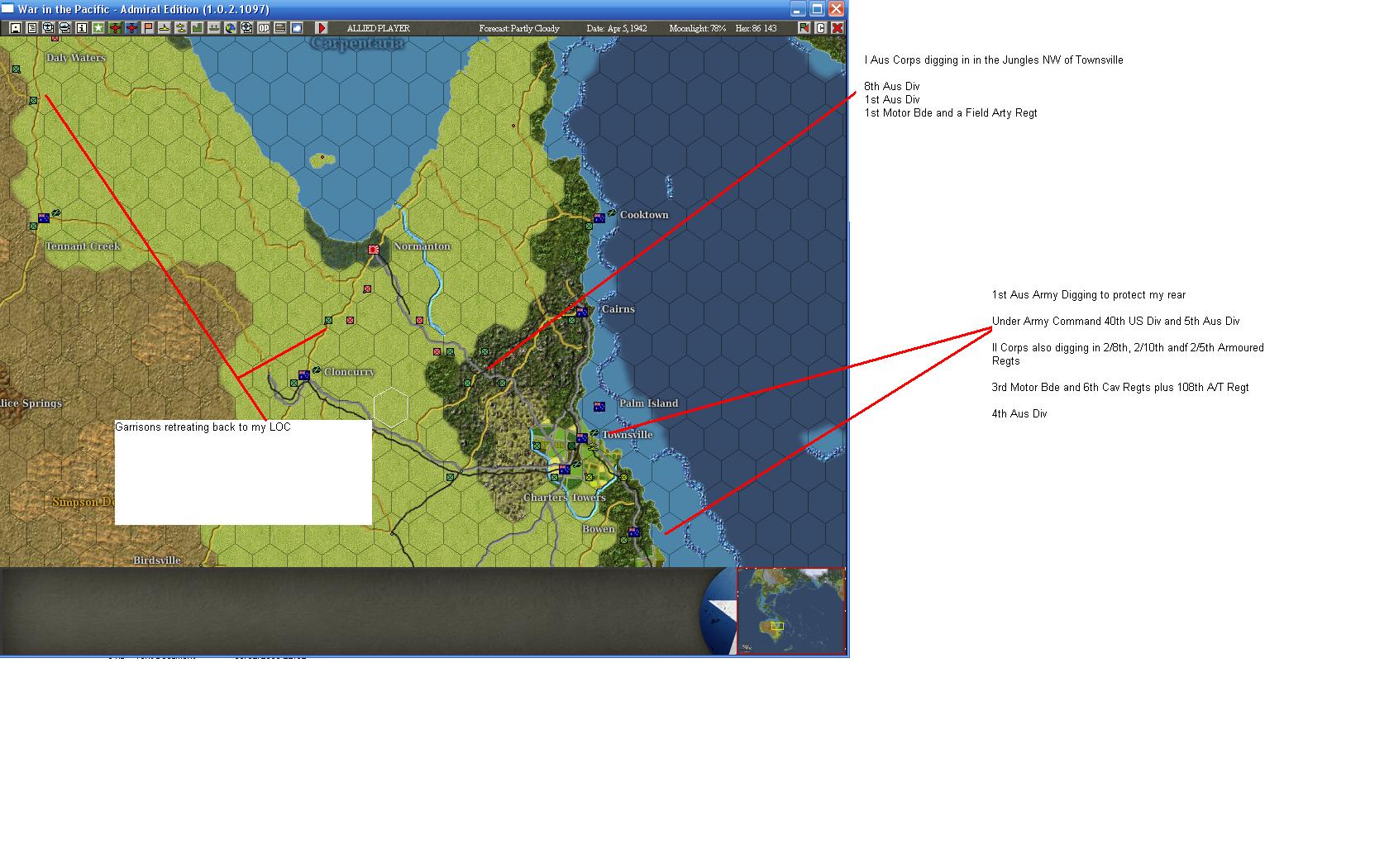
Task: Click the Pacific overview minimap
Action: [791, 611]
